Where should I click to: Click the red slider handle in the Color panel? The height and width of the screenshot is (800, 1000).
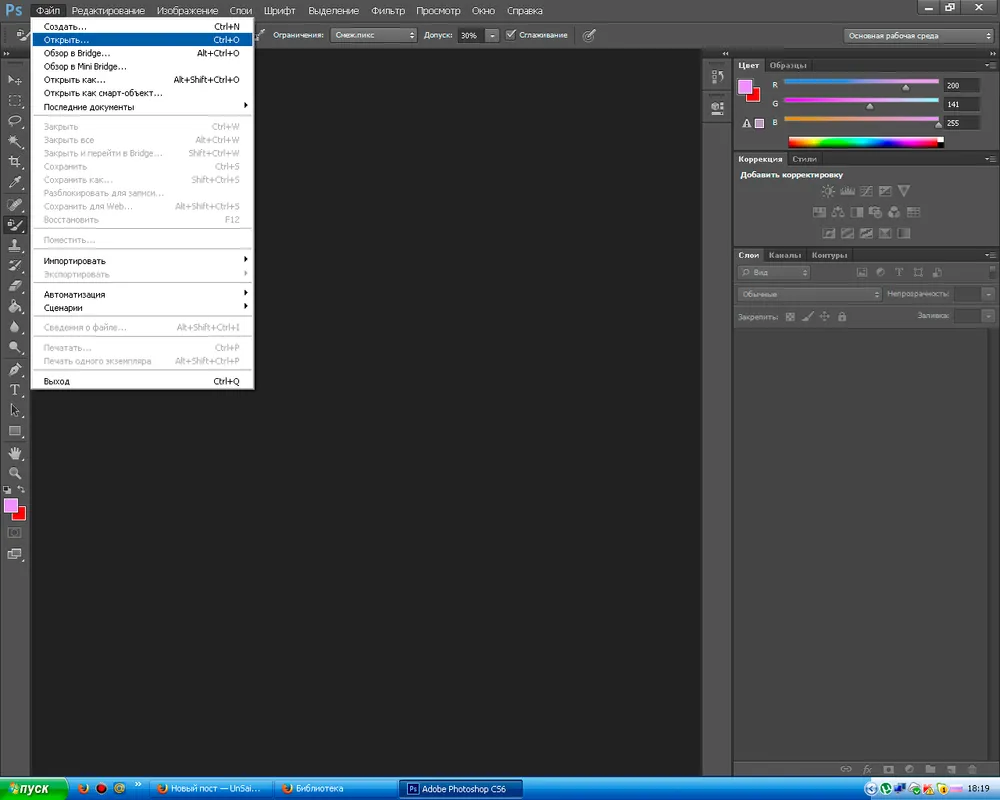pos(906,88)
